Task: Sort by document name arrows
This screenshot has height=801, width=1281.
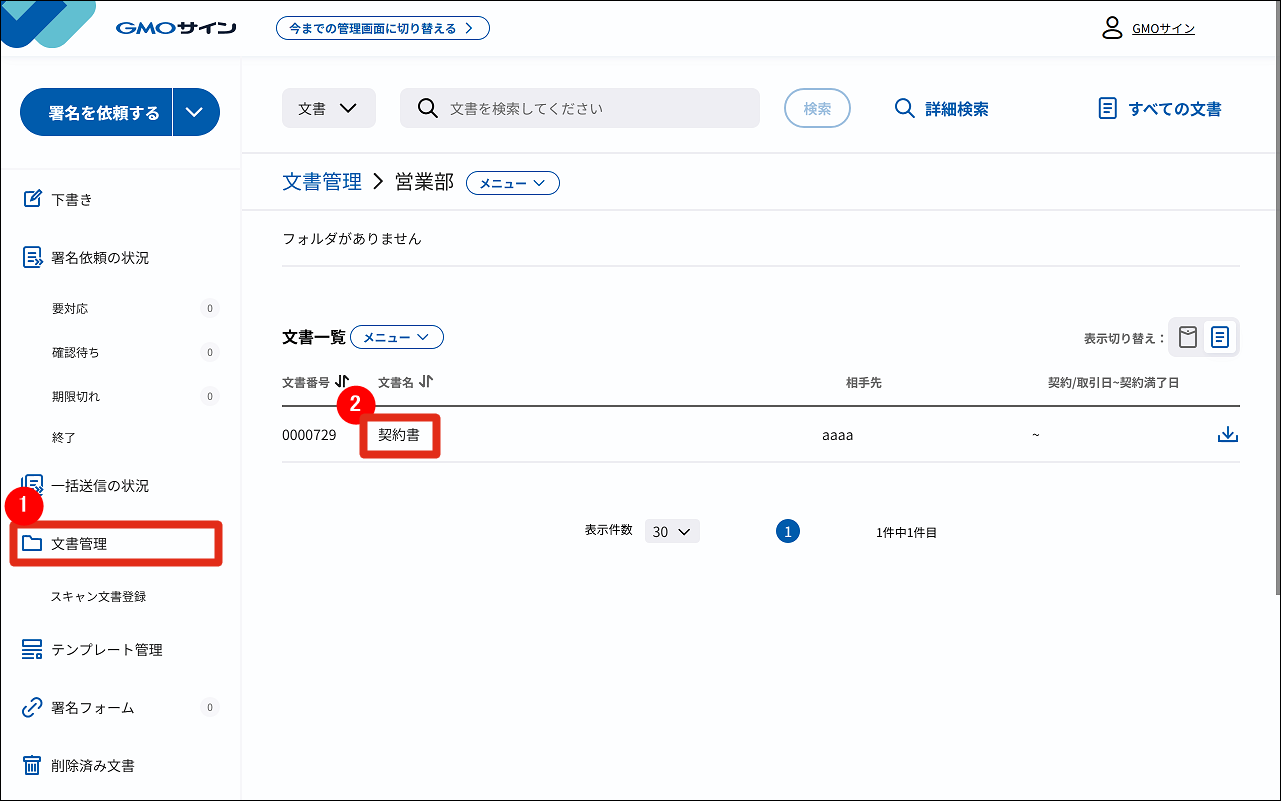Action: [426, 382]
